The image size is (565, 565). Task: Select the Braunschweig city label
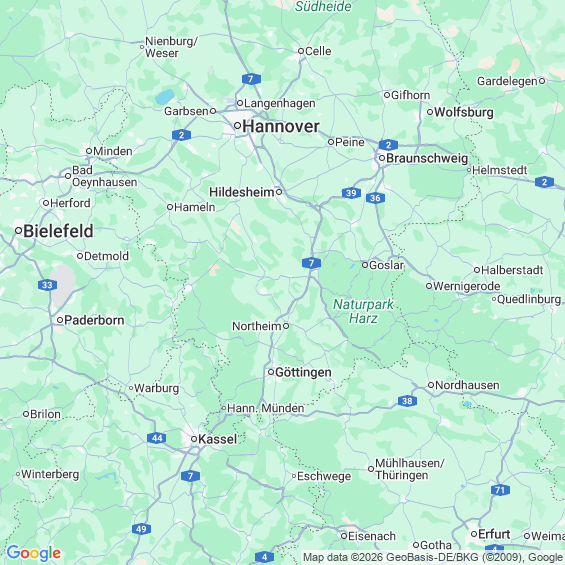427,158
